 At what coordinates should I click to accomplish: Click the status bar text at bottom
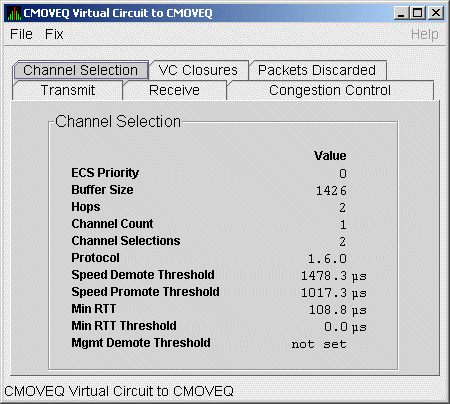click(x=119, y=391)
